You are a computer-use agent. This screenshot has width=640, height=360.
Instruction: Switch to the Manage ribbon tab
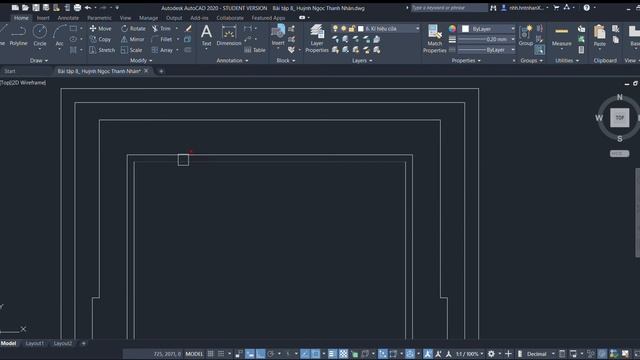148,18
